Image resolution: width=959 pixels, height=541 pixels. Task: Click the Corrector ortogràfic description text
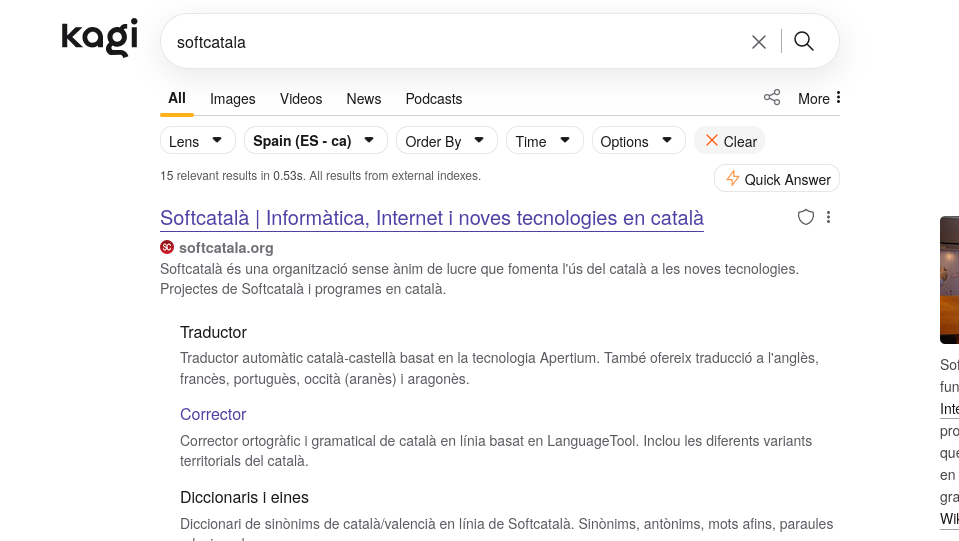(496, 451)
